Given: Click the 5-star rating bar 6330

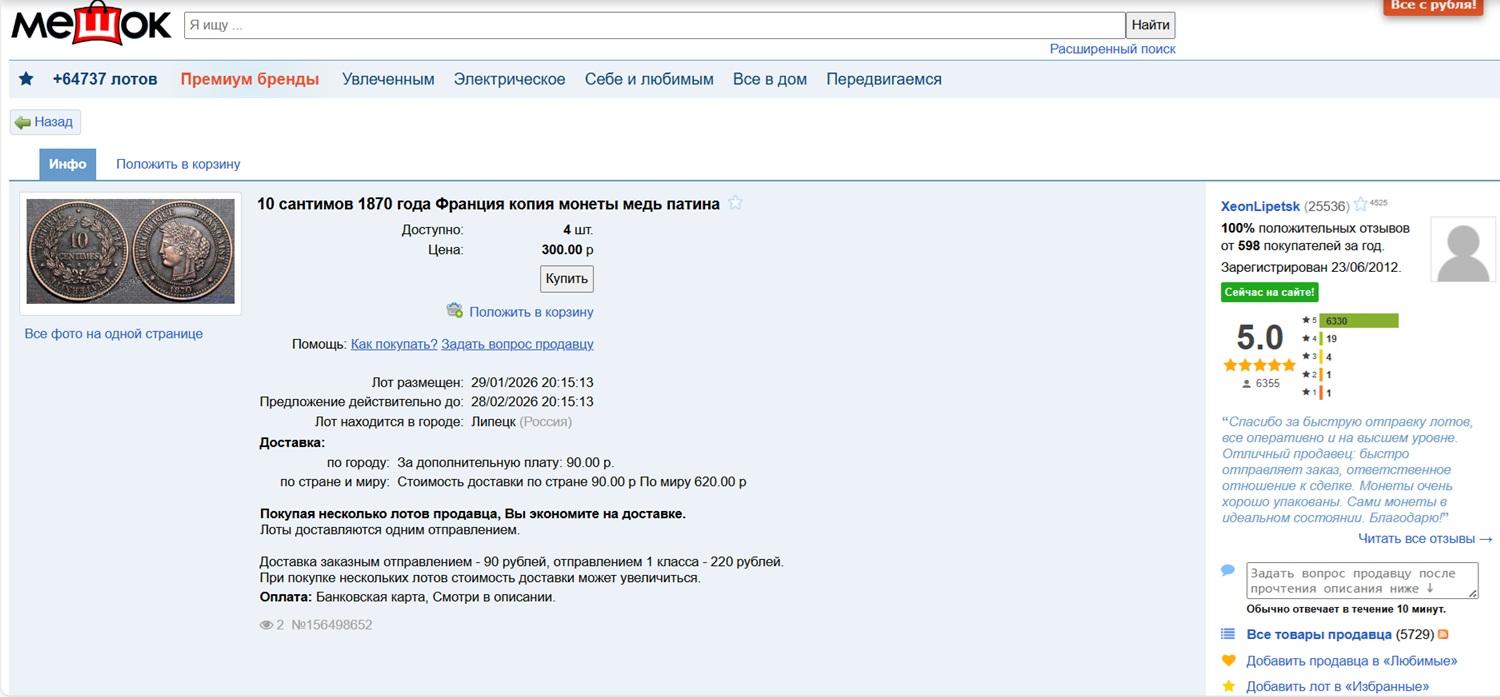Looking at the screenshot, I should click(x=1358, y=321).
